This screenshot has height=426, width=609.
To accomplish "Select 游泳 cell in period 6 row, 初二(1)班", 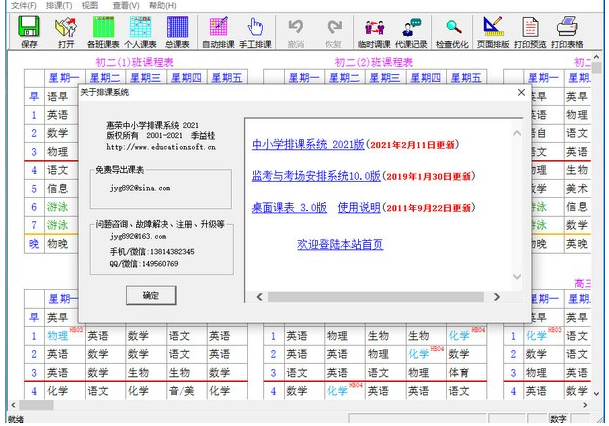I will pos(61,207).
